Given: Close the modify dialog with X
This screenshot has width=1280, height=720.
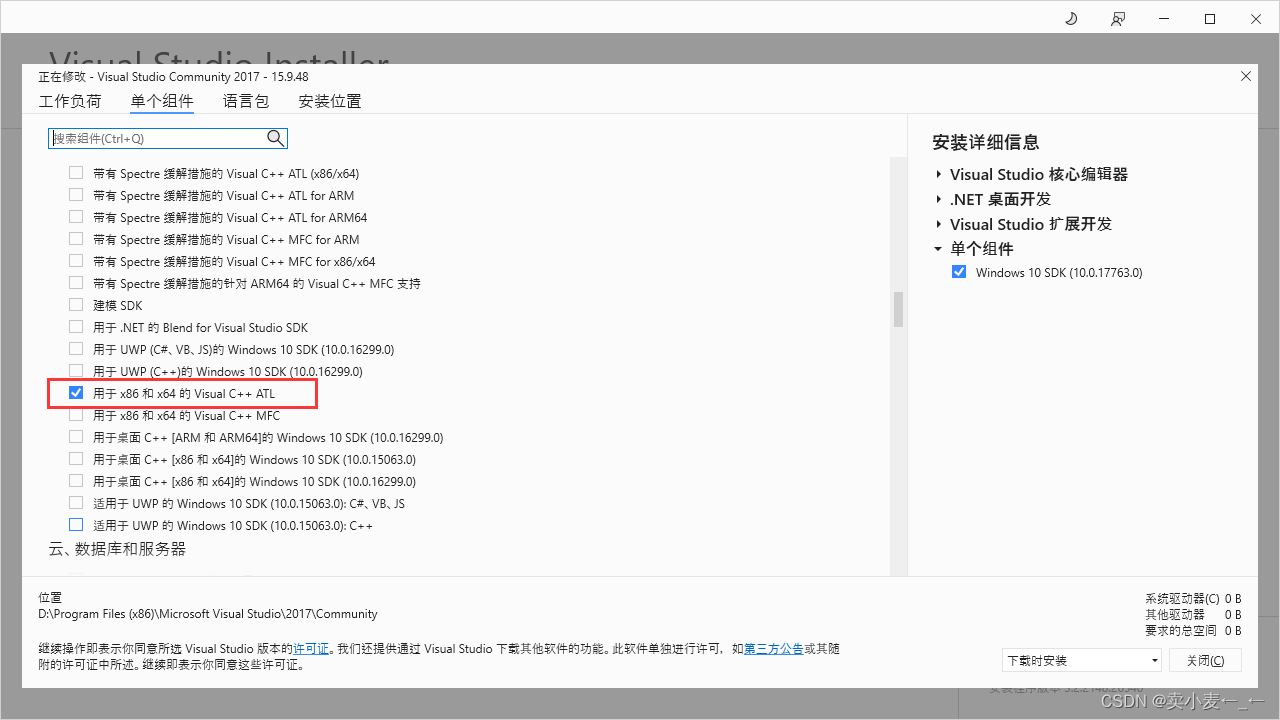Looking at the screenshot, I should 1245,76.
